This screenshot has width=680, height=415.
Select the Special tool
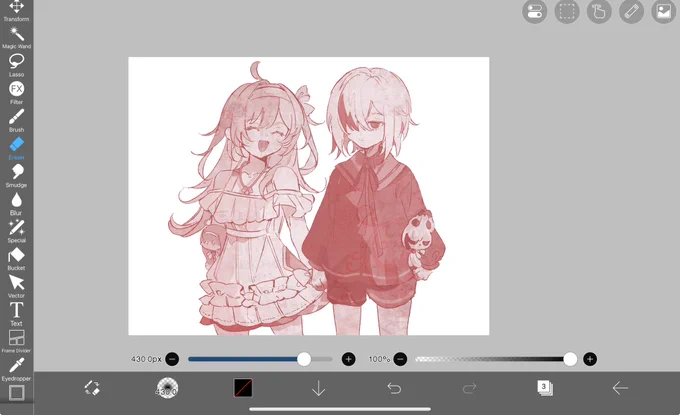pos(16,232)
